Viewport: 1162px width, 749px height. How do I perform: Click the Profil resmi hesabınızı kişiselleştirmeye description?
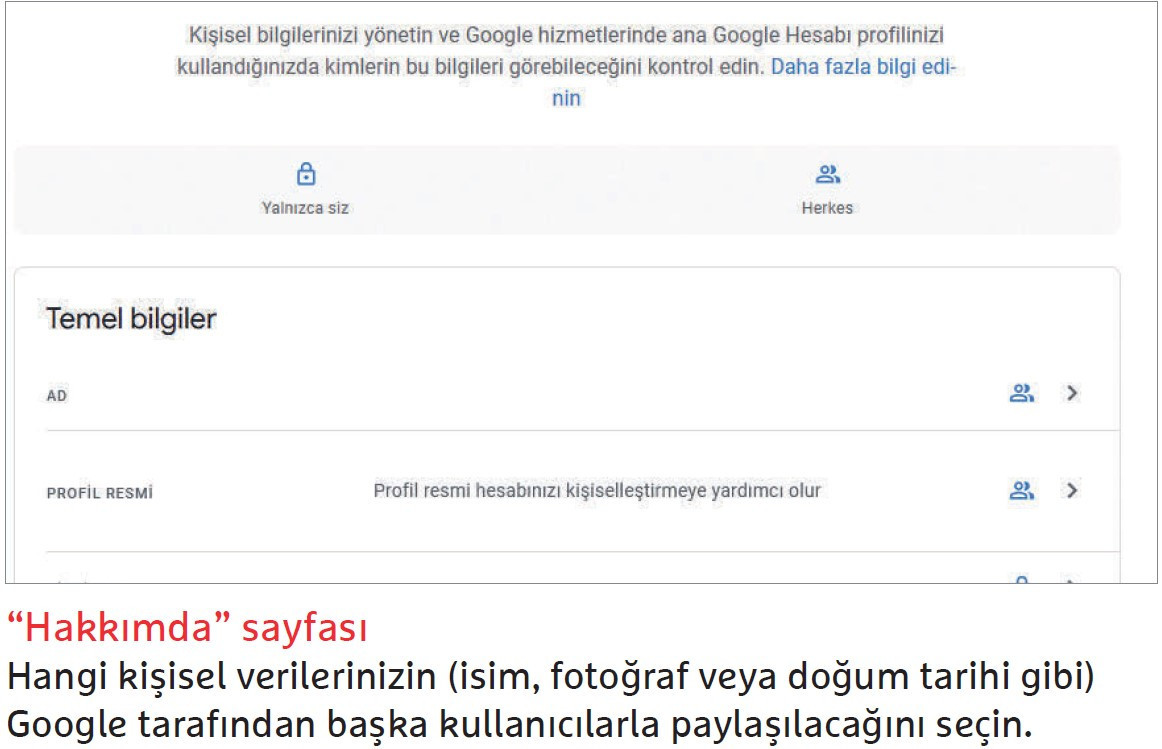597,490
